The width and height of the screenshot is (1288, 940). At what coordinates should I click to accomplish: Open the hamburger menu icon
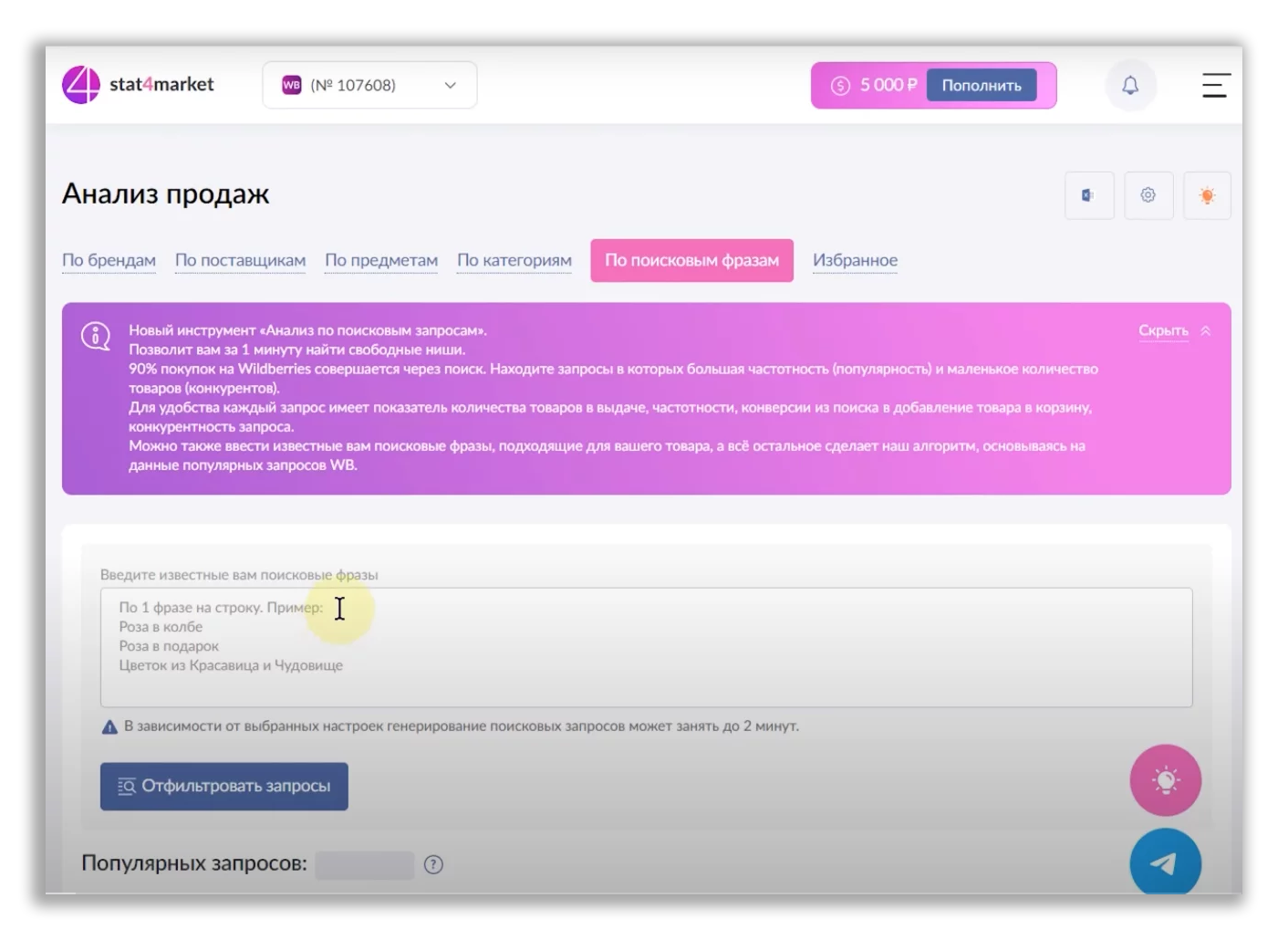pyautogui.click(x=1216, y=85)
